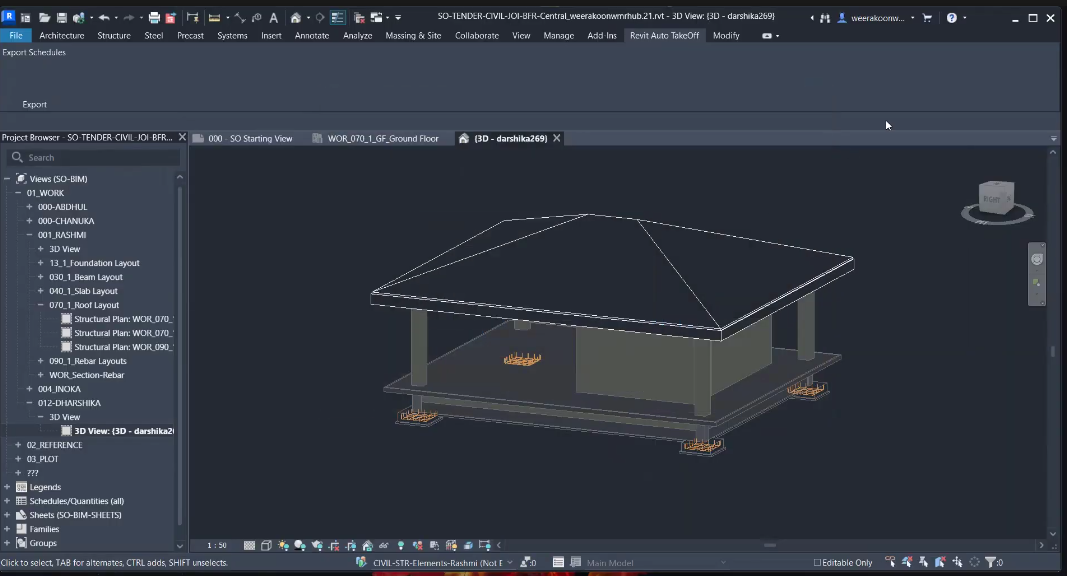Click the Unlocked 3D View house icon
The width and height of the screenshot is (1067, 576).
(x=367, y=545)
